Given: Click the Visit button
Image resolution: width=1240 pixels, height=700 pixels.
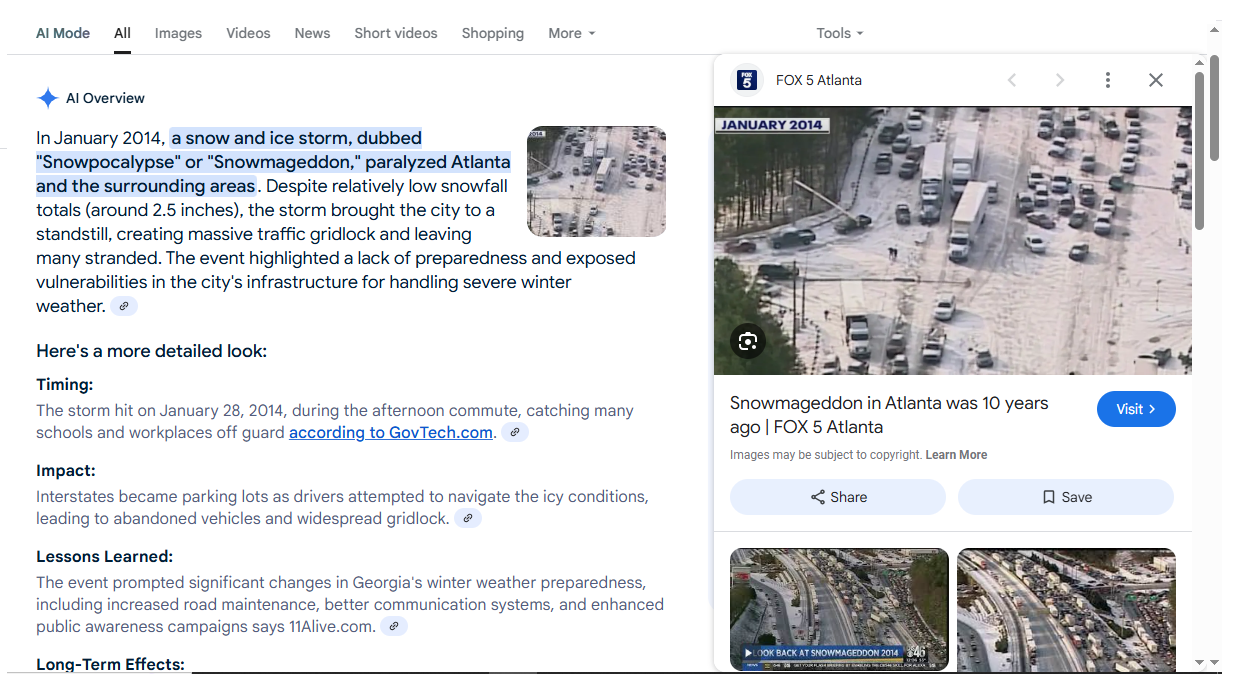Looking at the screenshot, I should (1136, 409).
